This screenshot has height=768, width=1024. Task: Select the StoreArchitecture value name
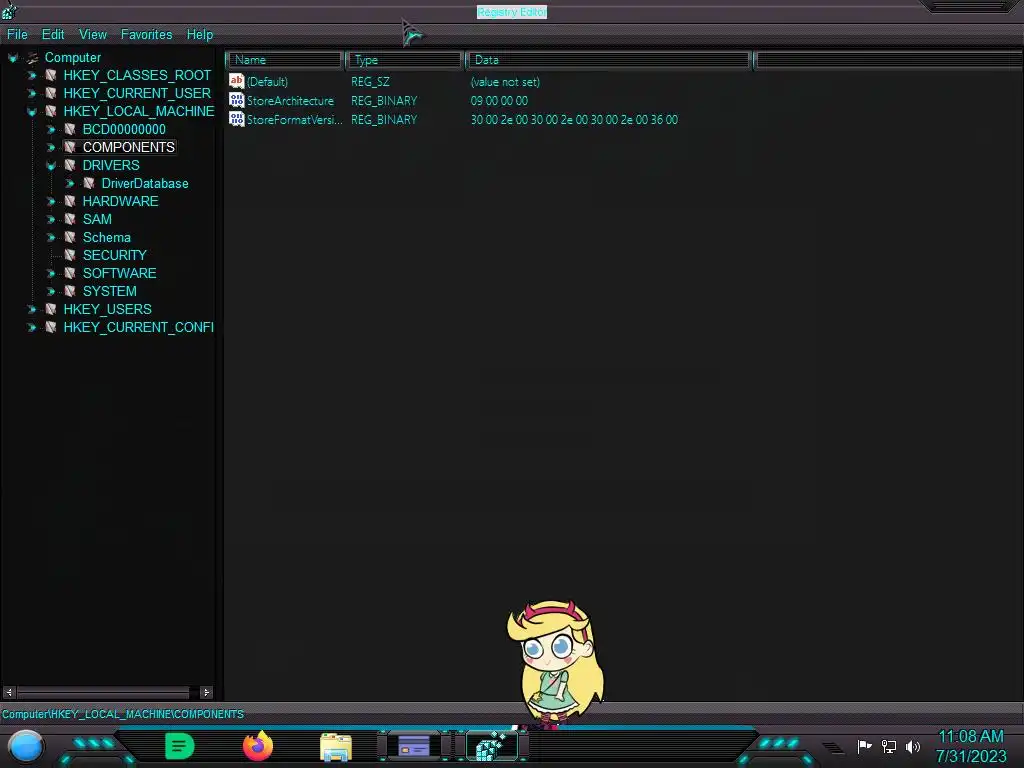click(290, 101)
